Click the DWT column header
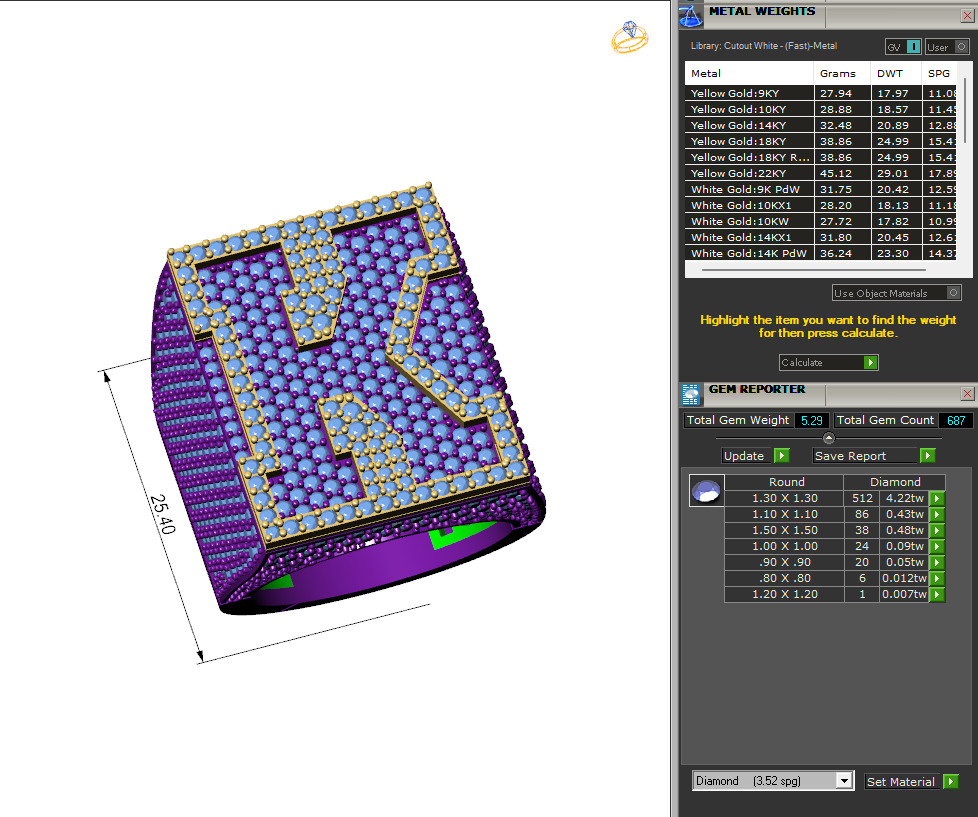This screenshot has width=978, height=817. click(896, 74)
